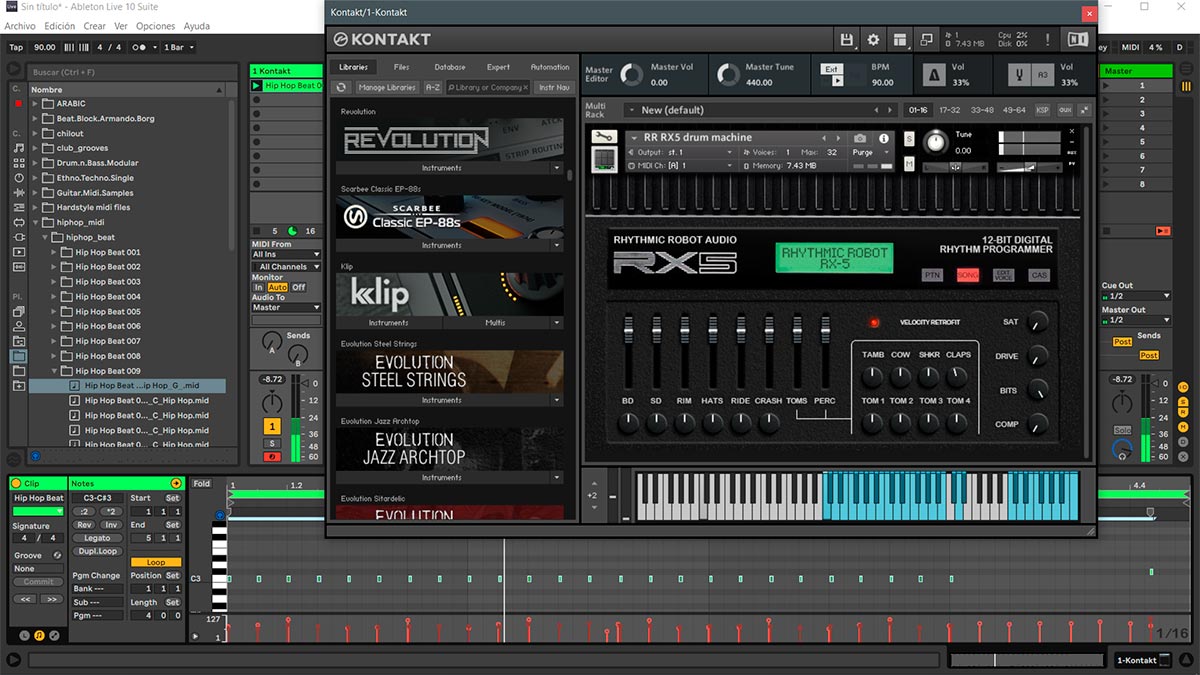Screen dimensions: 1200x675
Task: Click the Max for Live icon in Ableton browser
Action: (x=19, y=223)
